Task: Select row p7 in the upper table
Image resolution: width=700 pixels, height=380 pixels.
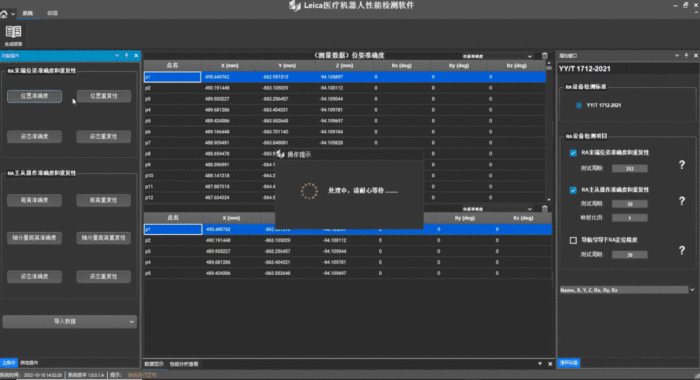Action: click(x=345, y=143)
